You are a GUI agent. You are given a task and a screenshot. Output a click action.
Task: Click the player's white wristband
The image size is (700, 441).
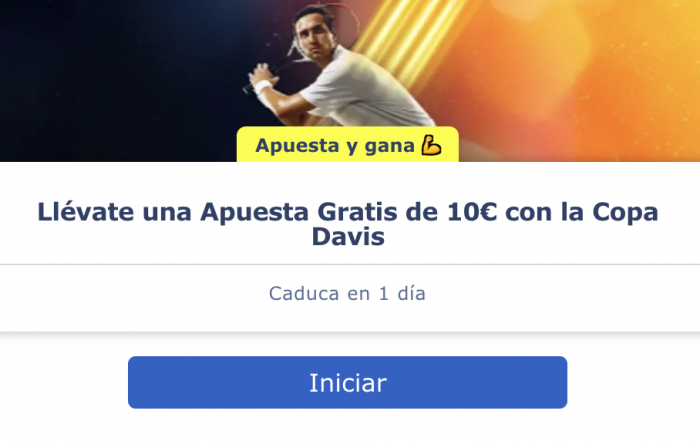pos(262,86)
